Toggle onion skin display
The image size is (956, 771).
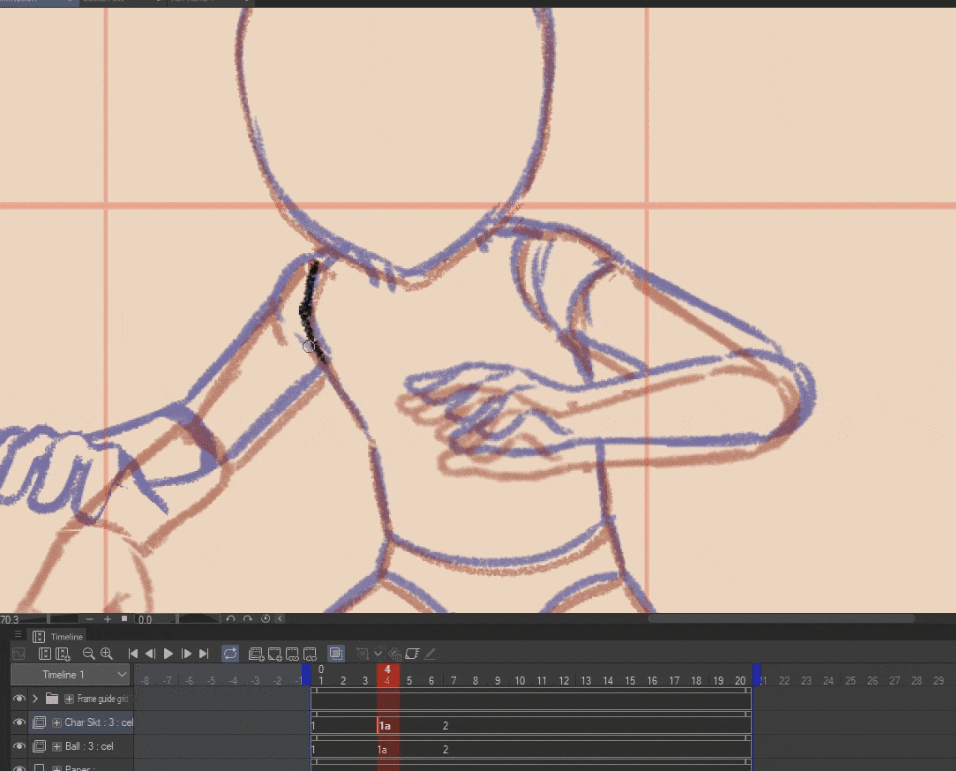point(336,654)
